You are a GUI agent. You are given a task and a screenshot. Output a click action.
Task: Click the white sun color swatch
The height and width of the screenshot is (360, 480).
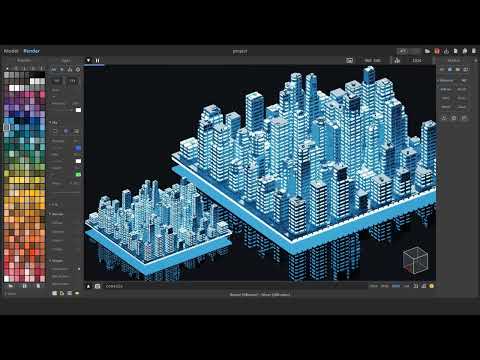click(78, 110)
